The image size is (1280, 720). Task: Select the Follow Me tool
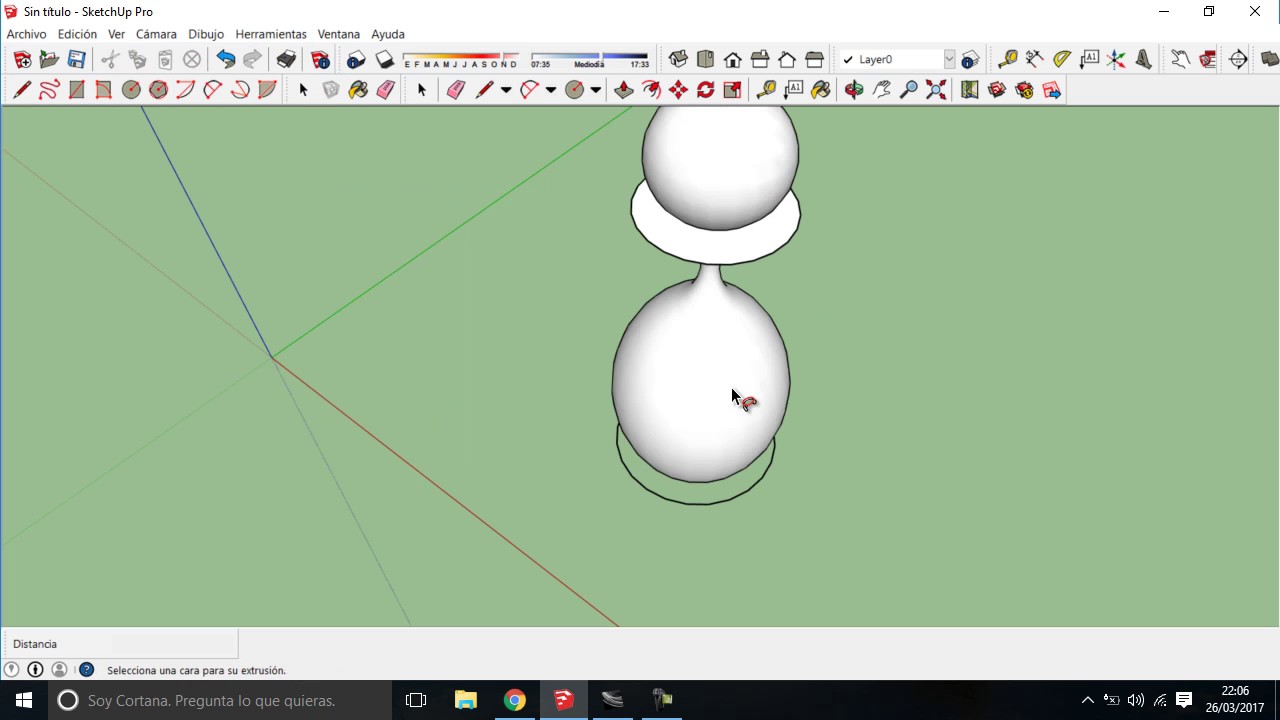point(651,90)
